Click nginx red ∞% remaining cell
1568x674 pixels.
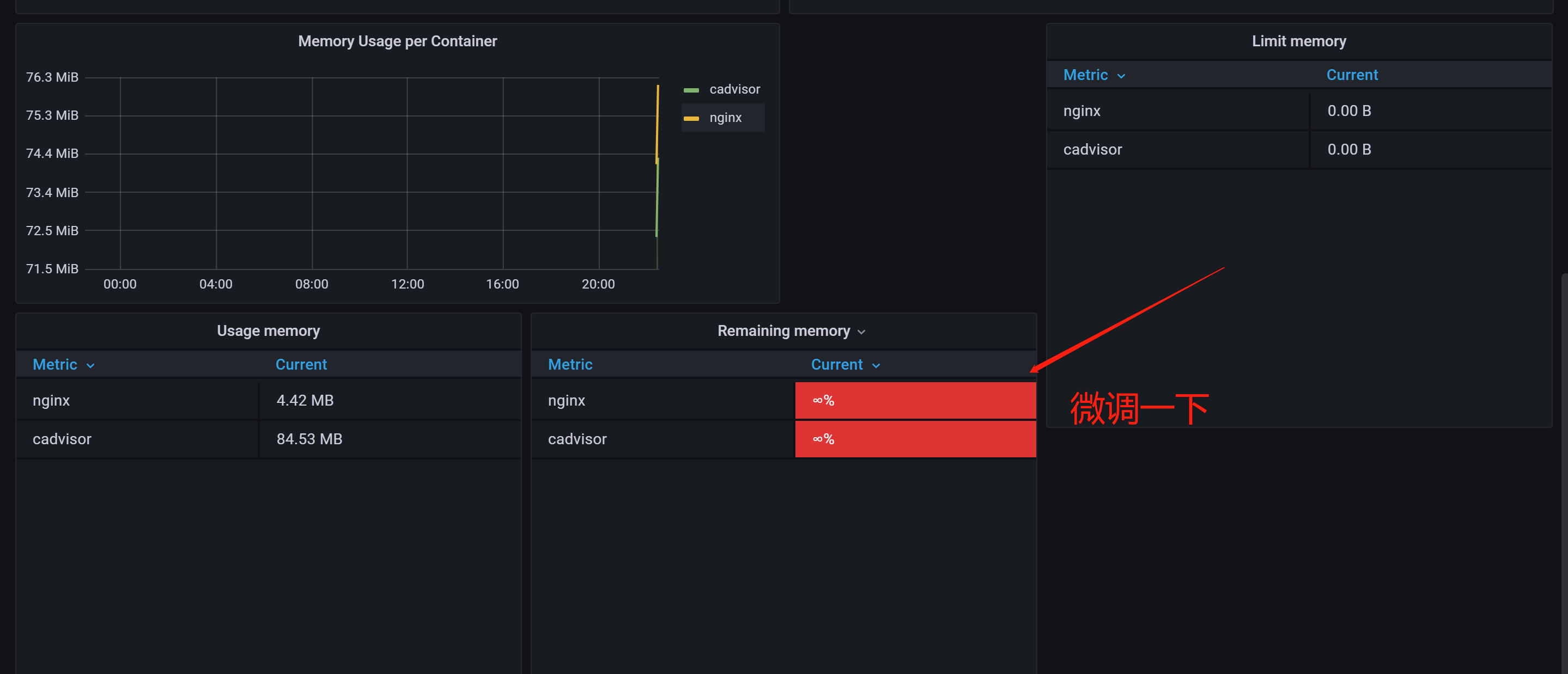915,400
